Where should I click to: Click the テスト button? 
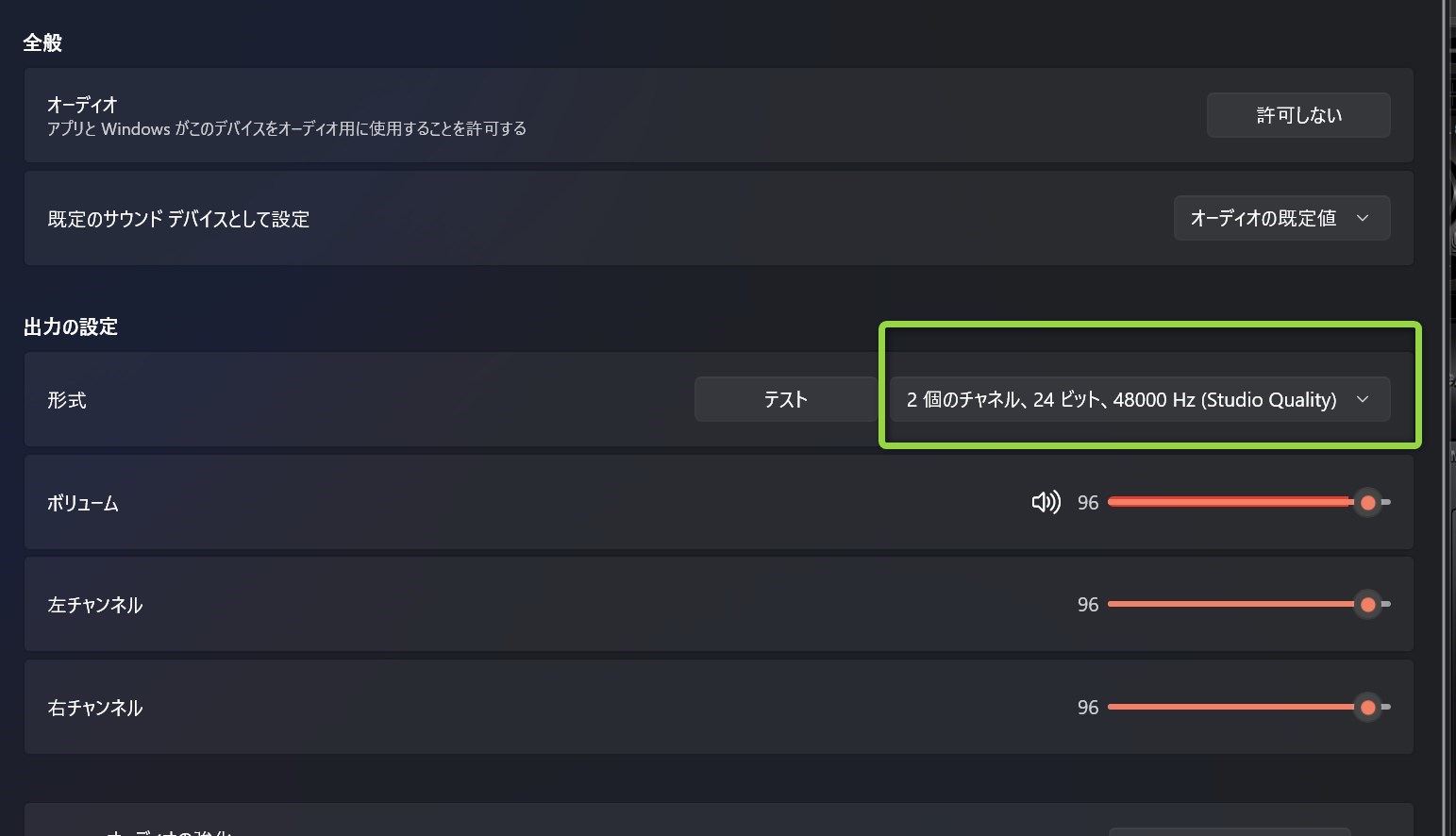tap(785, 399)
